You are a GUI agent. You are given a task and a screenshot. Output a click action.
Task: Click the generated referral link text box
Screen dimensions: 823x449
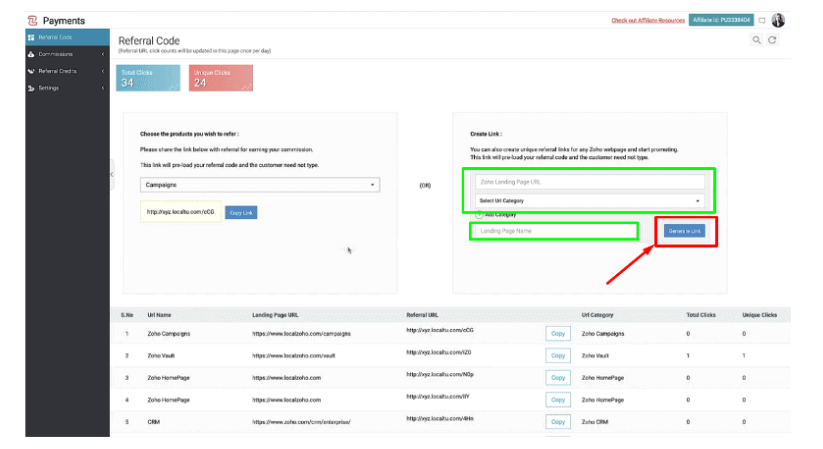click(x=181, y=212)
